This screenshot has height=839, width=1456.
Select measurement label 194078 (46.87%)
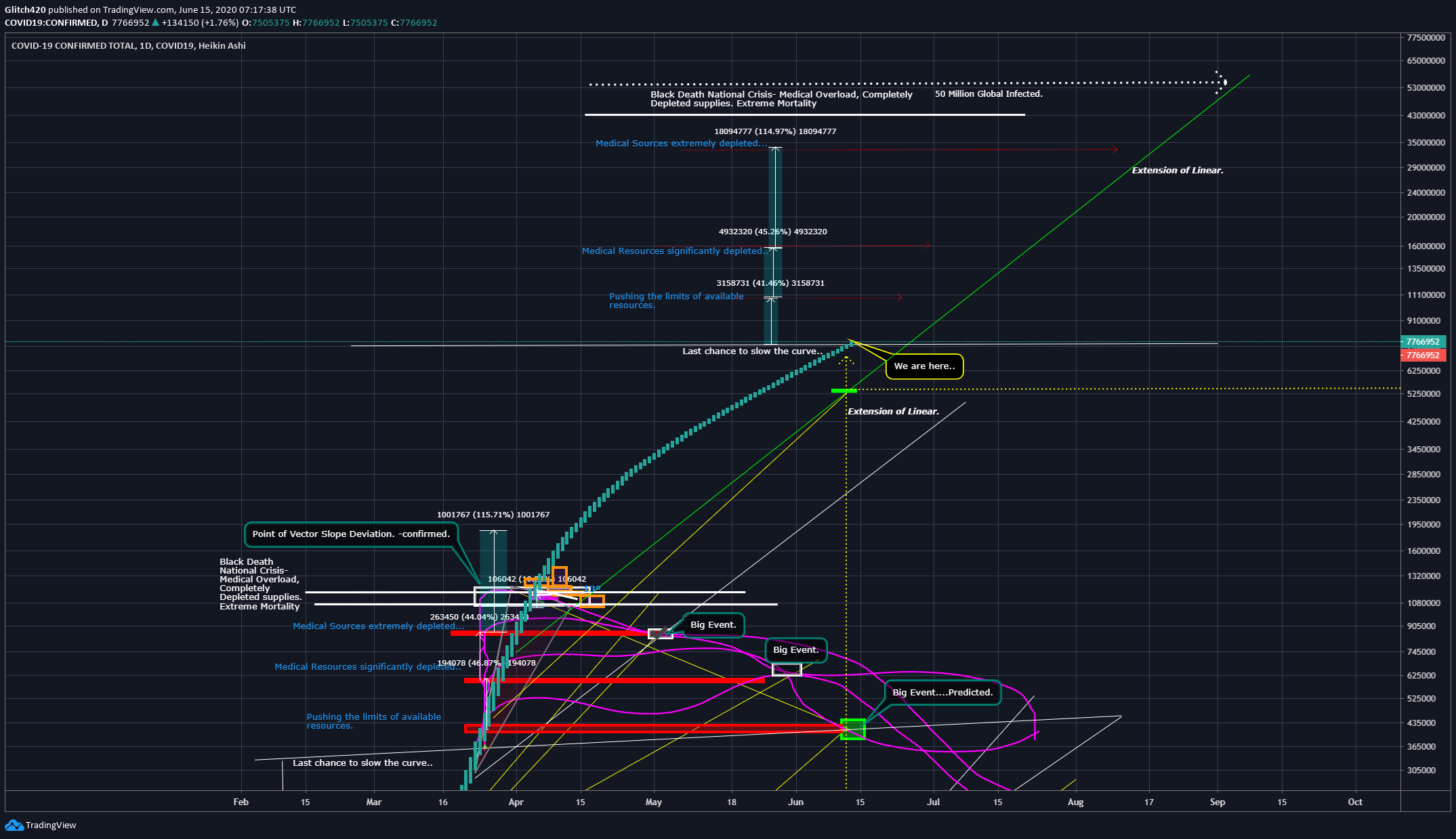click(x=486, y=663)
